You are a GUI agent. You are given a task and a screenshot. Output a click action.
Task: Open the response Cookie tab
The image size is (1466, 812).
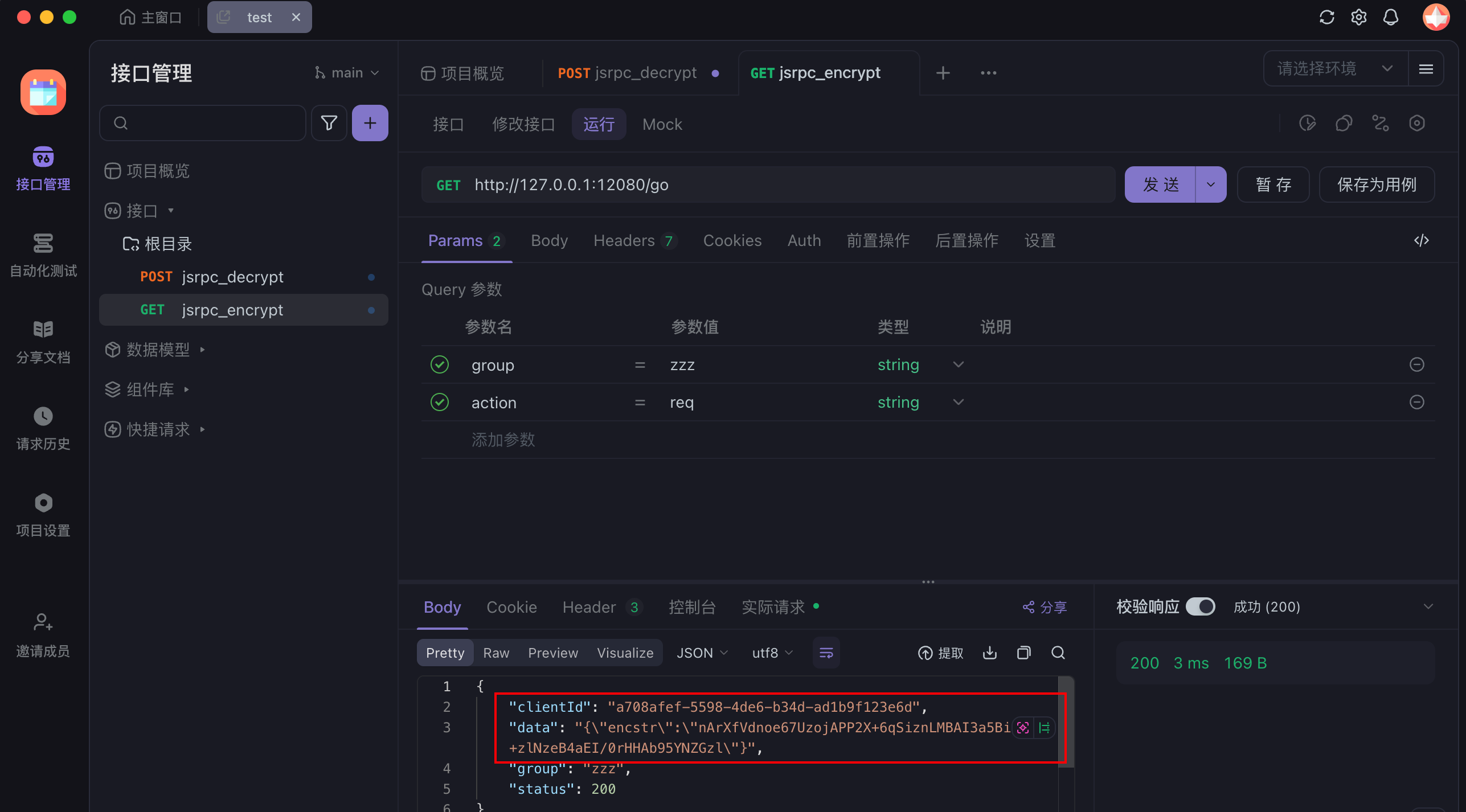511,607
